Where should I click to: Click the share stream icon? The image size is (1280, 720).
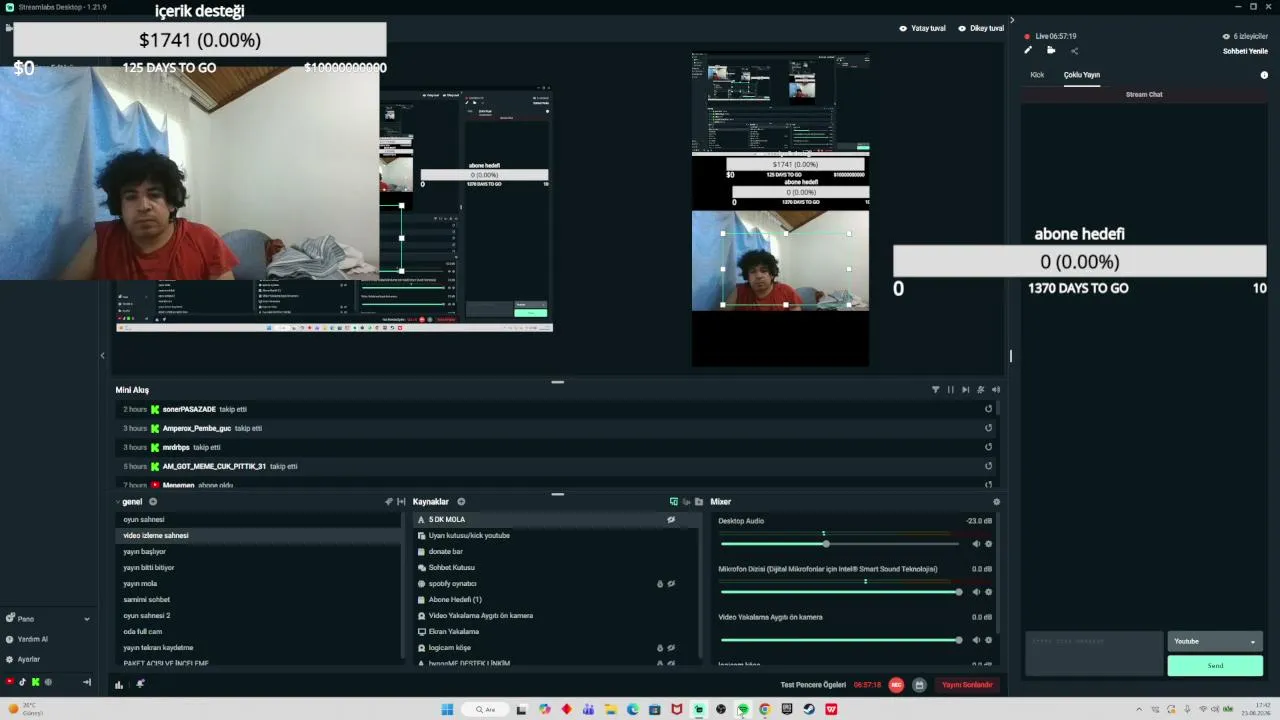point(1075,50)
